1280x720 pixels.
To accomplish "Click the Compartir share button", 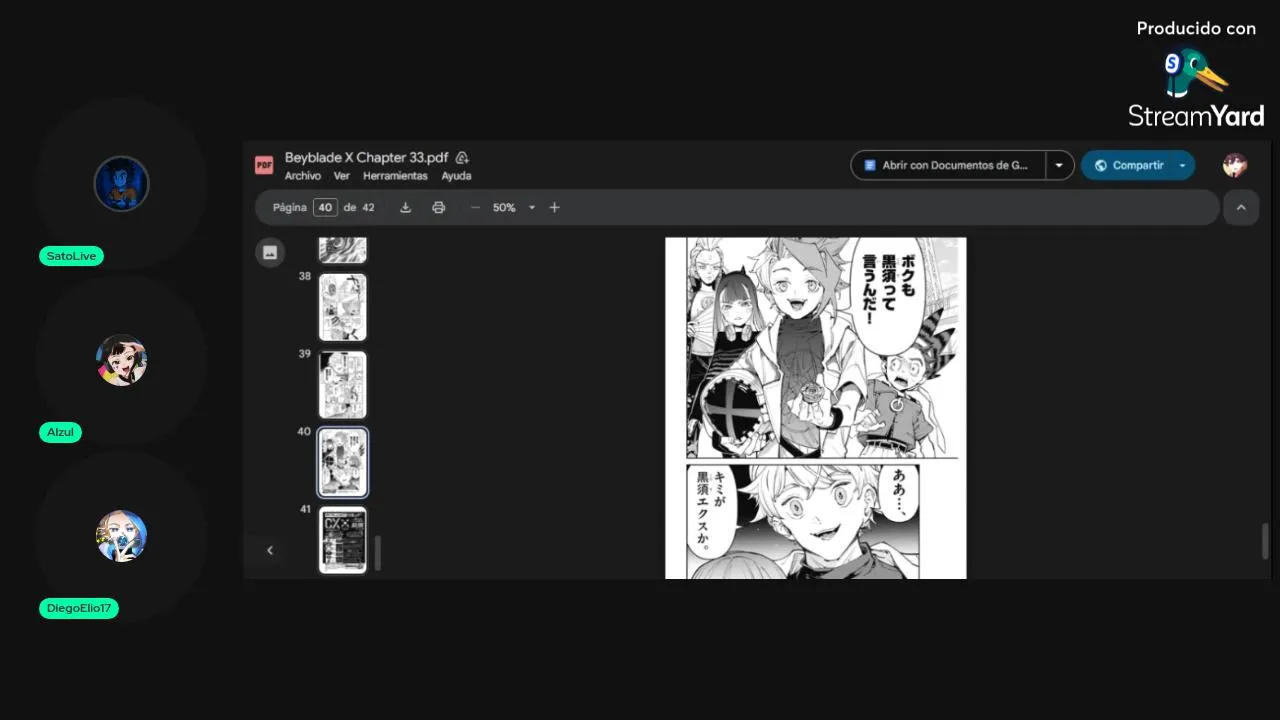I will (1128, 165).
